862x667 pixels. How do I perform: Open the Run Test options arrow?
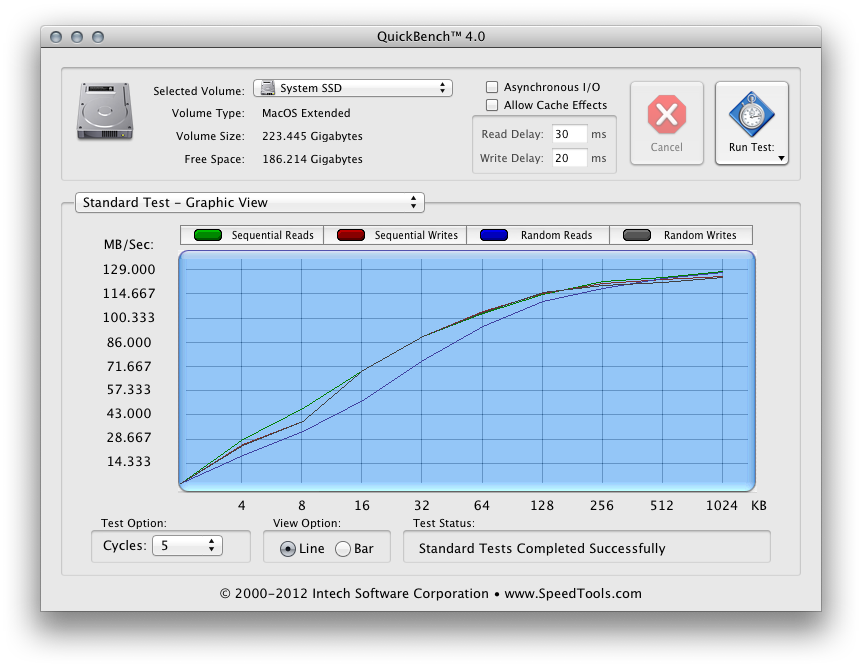pos(781,158)
